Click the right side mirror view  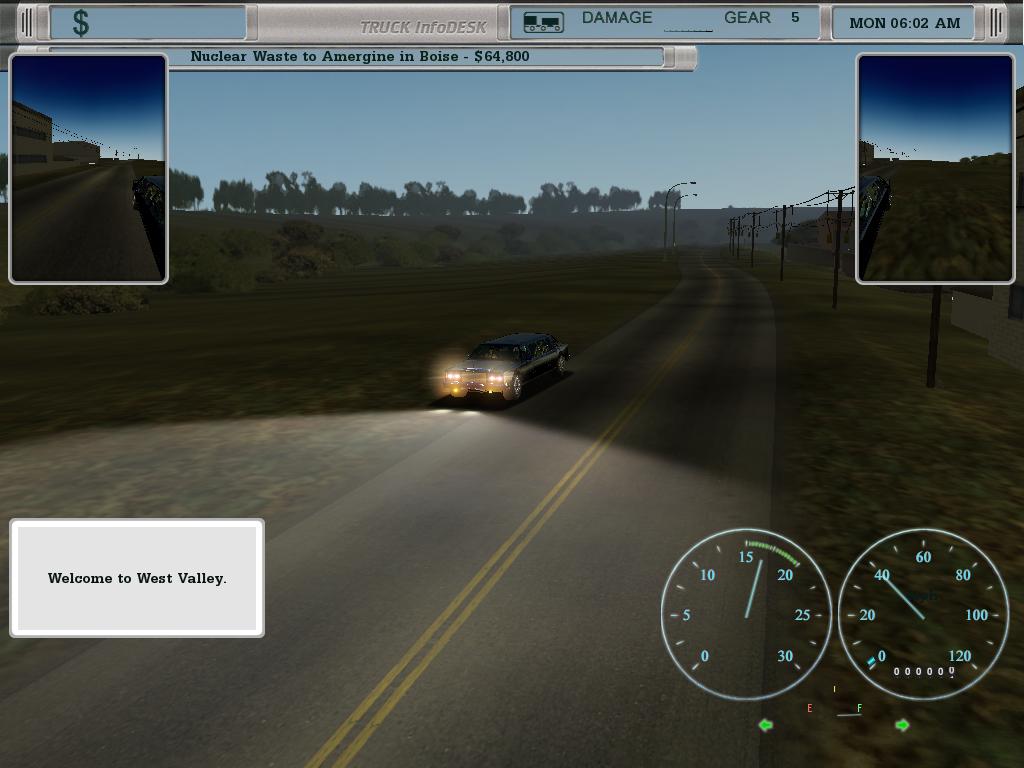coord(935,168)
